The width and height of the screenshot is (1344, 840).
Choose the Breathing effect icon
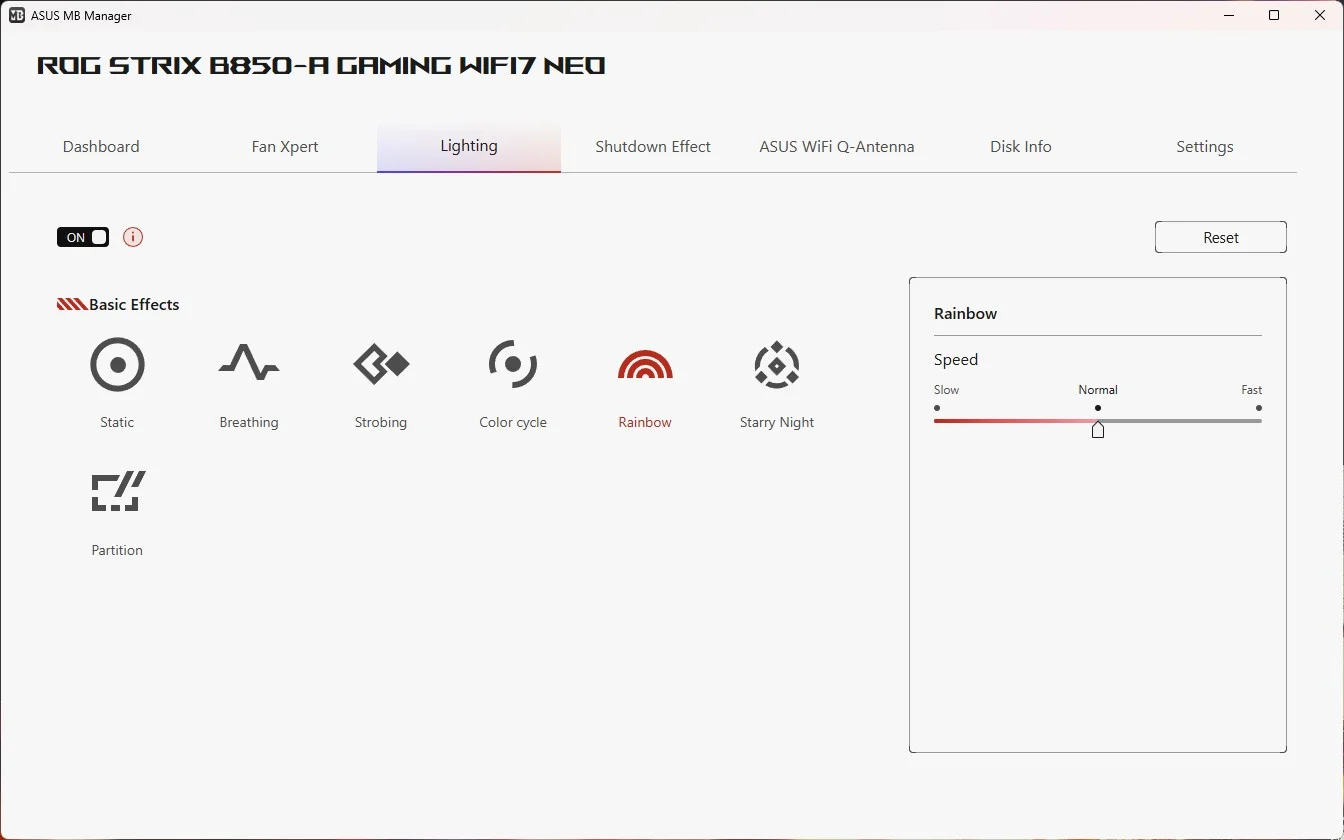click(x=249, y=365)
